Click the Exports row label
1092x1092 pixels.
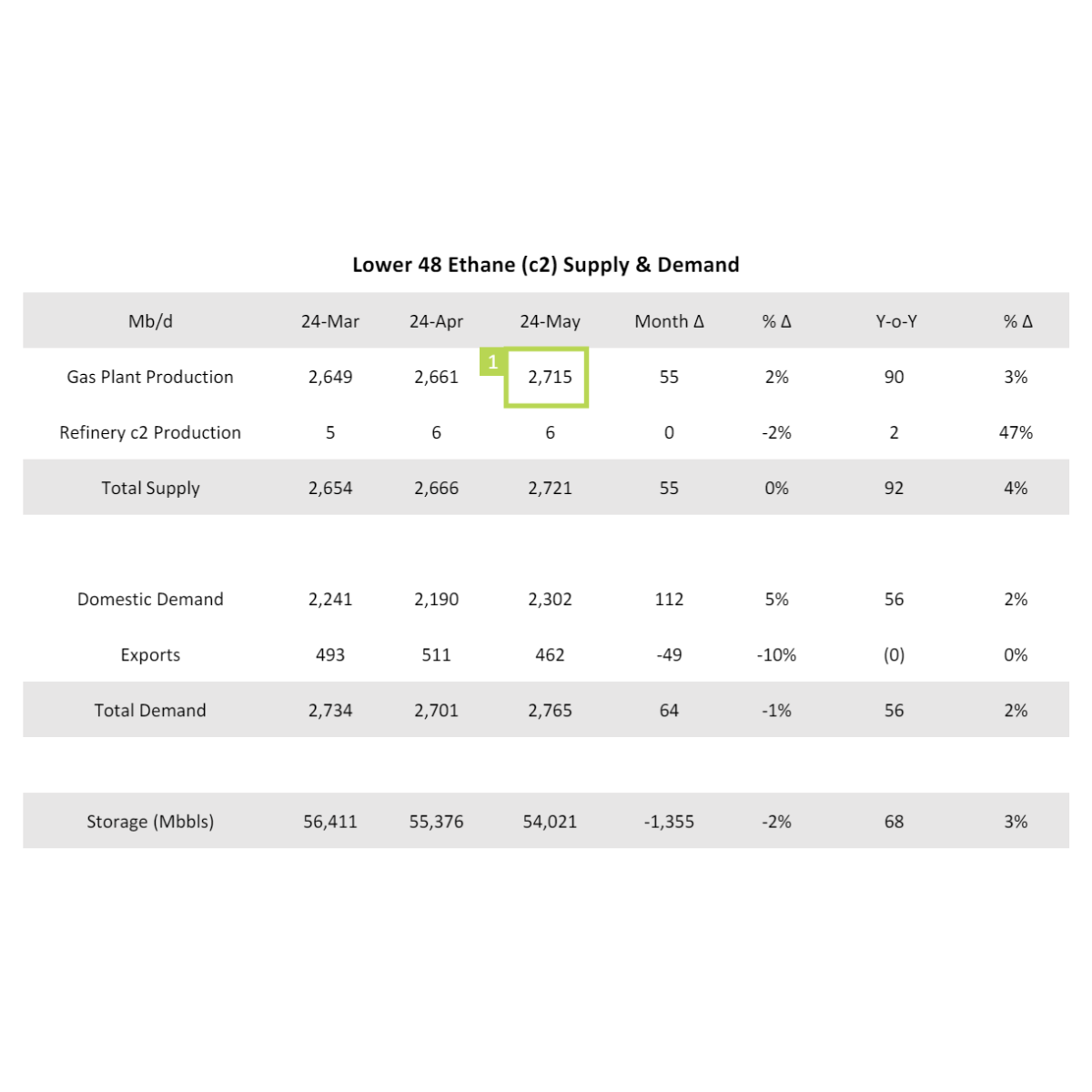pos(150,654)
